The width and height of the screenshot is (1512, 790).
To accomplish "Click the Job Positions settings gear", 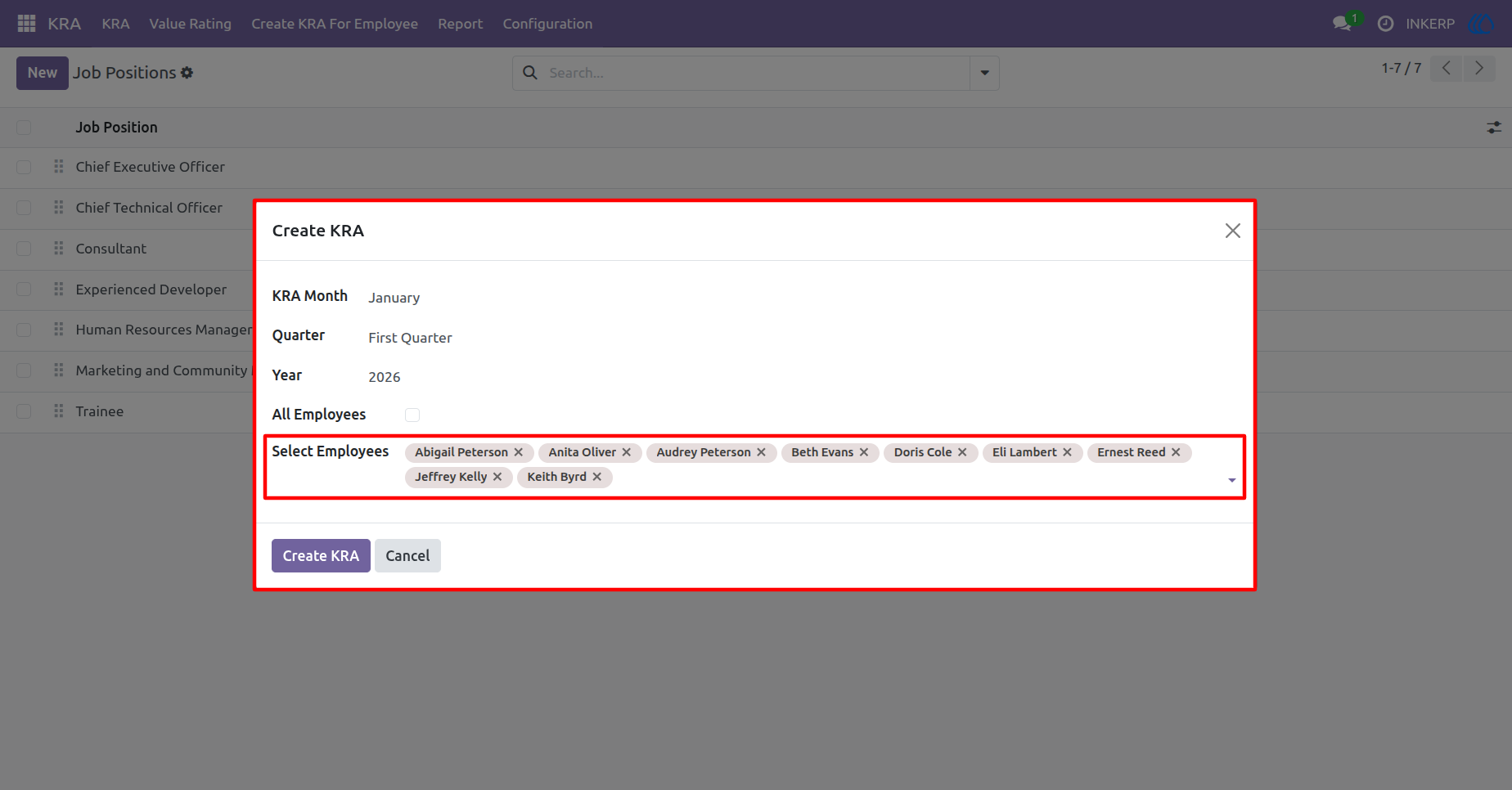I will coord(187,73).
